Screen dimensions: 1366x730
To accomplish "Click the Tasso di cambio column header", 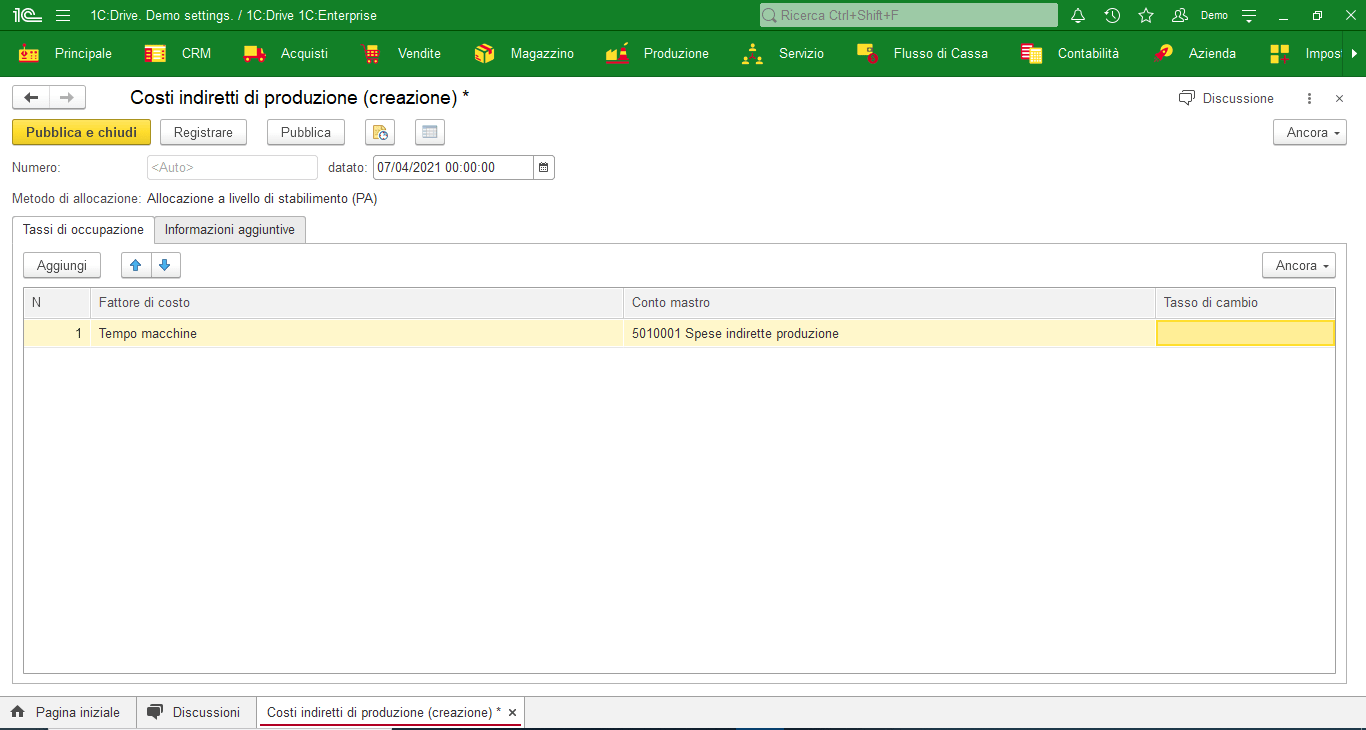I will tap(1245, 302).
